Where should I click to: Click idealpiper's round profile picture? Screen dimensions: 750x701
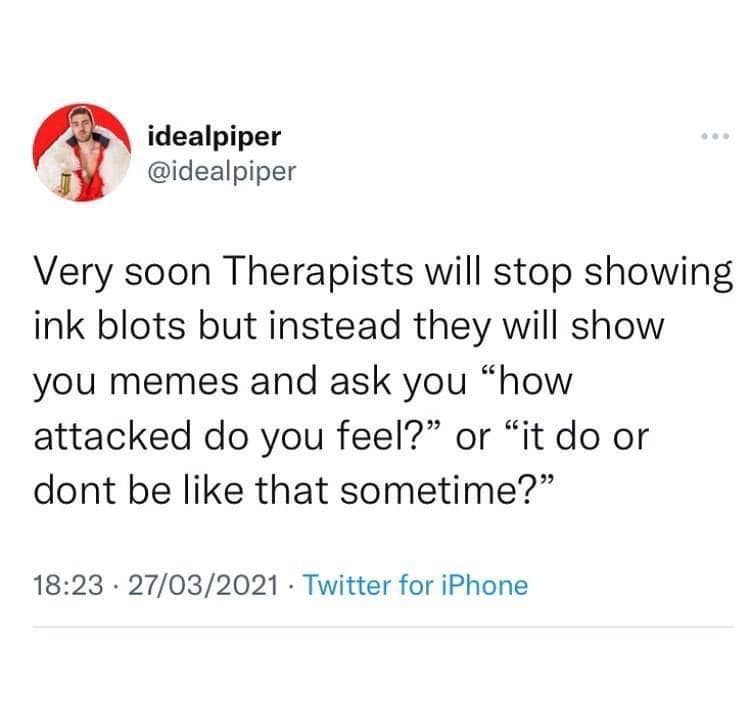[x=82, y=153]
